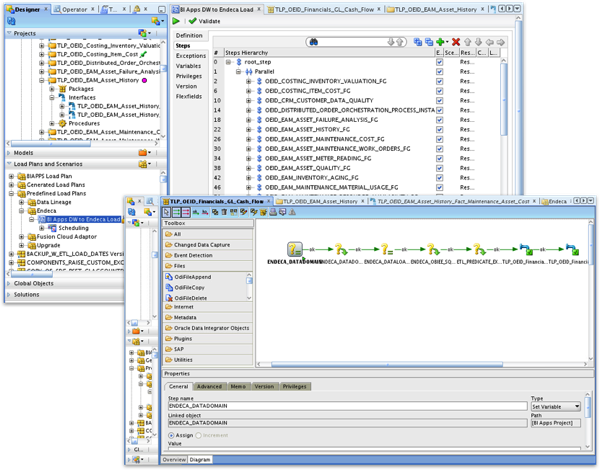Viewport: 600px width, 470px height.
Task: Switch to the Advanced properties tab
Action: point(209,387)
